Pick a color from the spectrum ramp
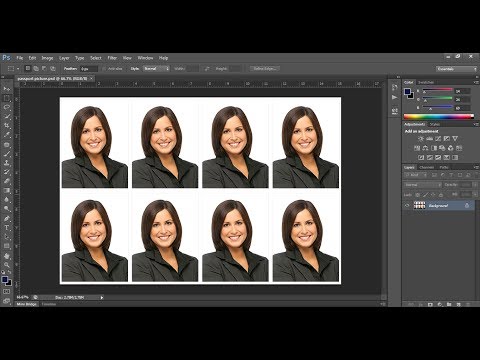 point(439,116)
